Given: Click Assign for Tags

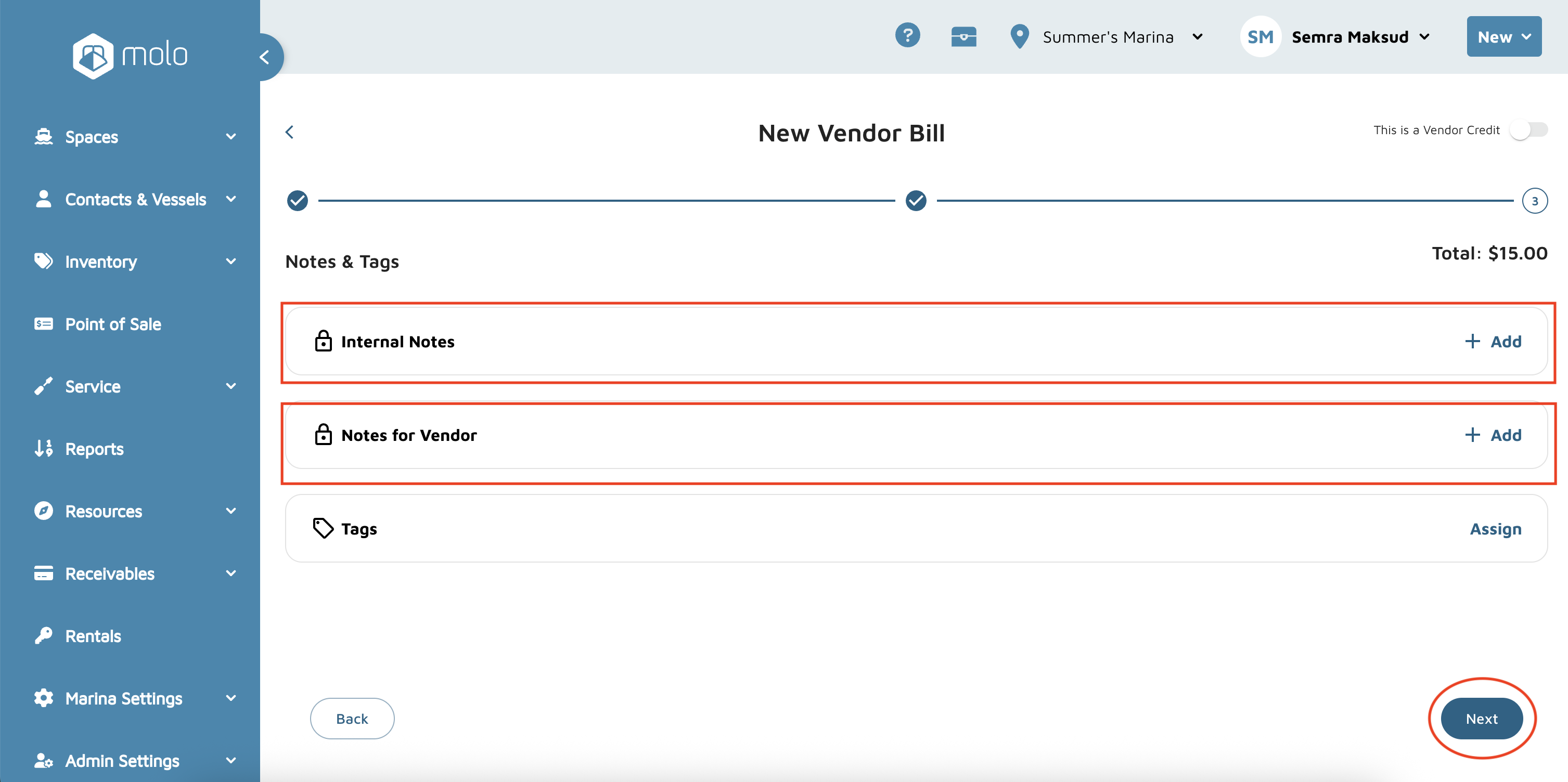Looking at the screenshot, I should 1495,529.
